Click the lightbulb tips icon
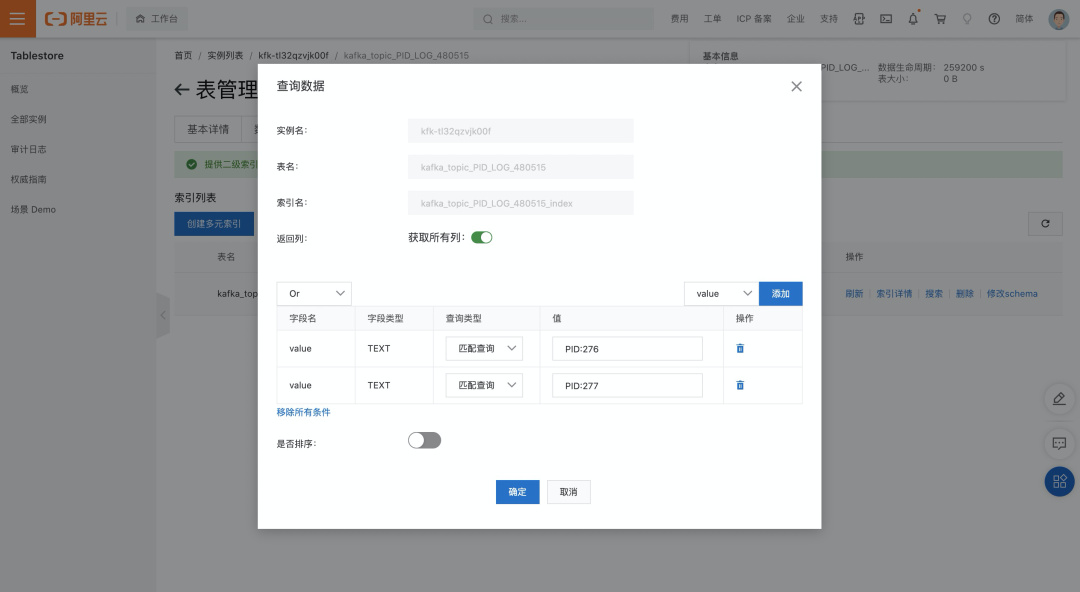The height and width of the screenshot is (592, 1080). (x=967, y=19)
